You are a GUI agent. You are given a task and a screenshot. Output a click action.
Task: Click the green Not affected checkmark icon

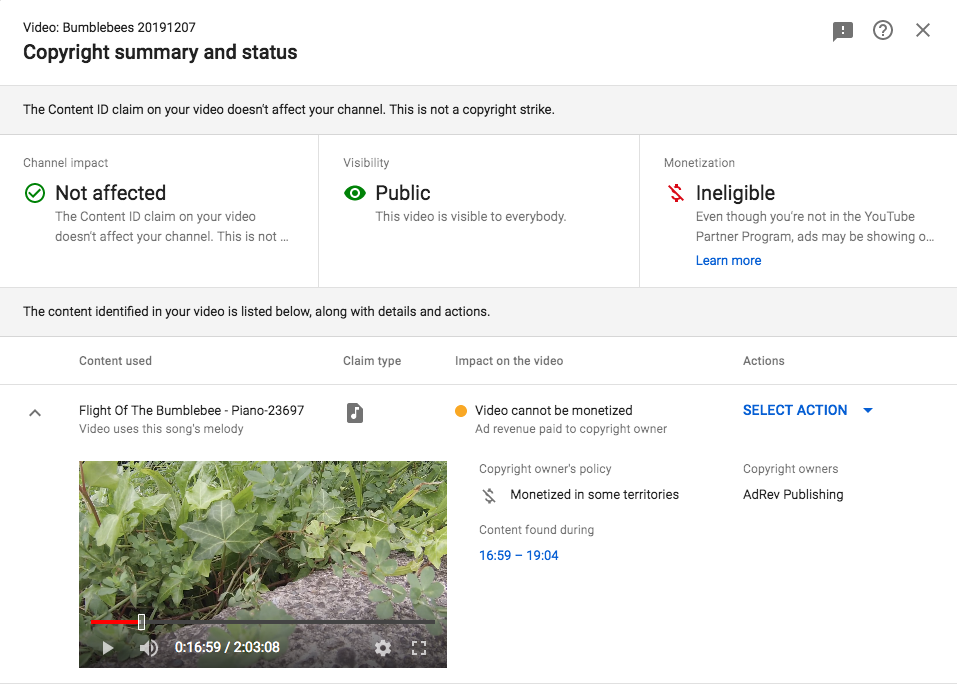[x=35, y=193]
